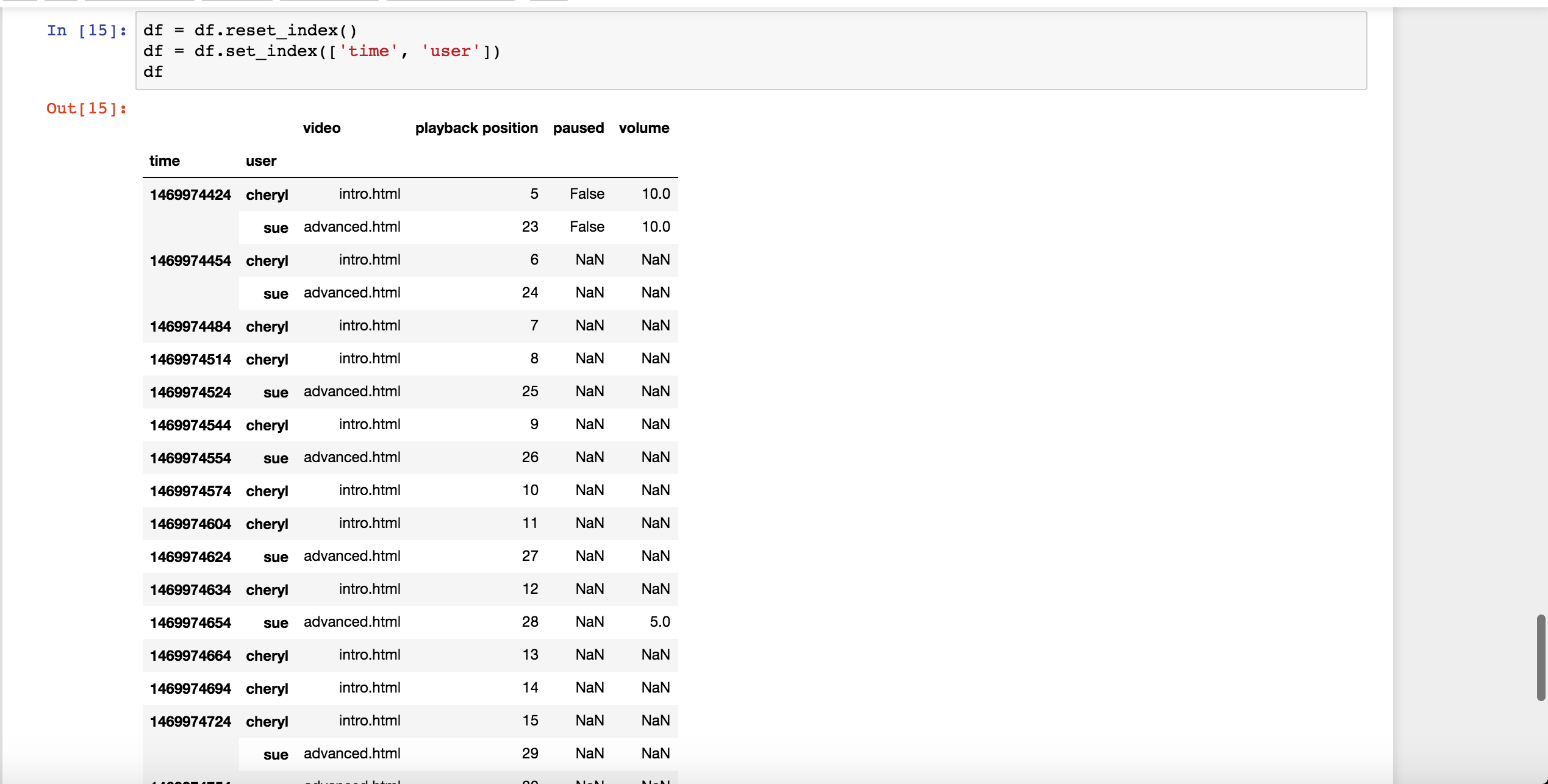Click the playback position value 23
Screen dimensions: 1548x784
coord(529,227)
